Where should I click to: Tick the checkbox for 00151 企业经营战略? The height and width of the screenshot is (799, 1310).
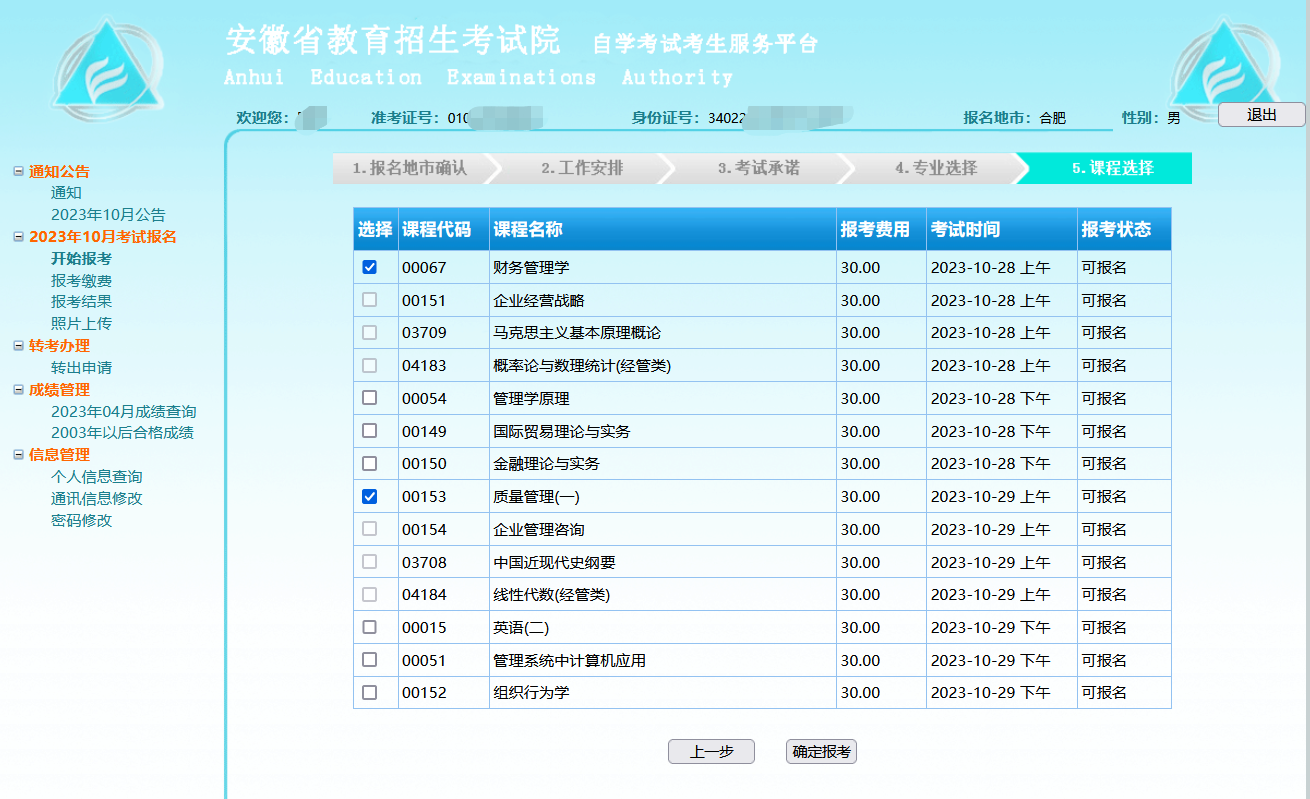370,300
